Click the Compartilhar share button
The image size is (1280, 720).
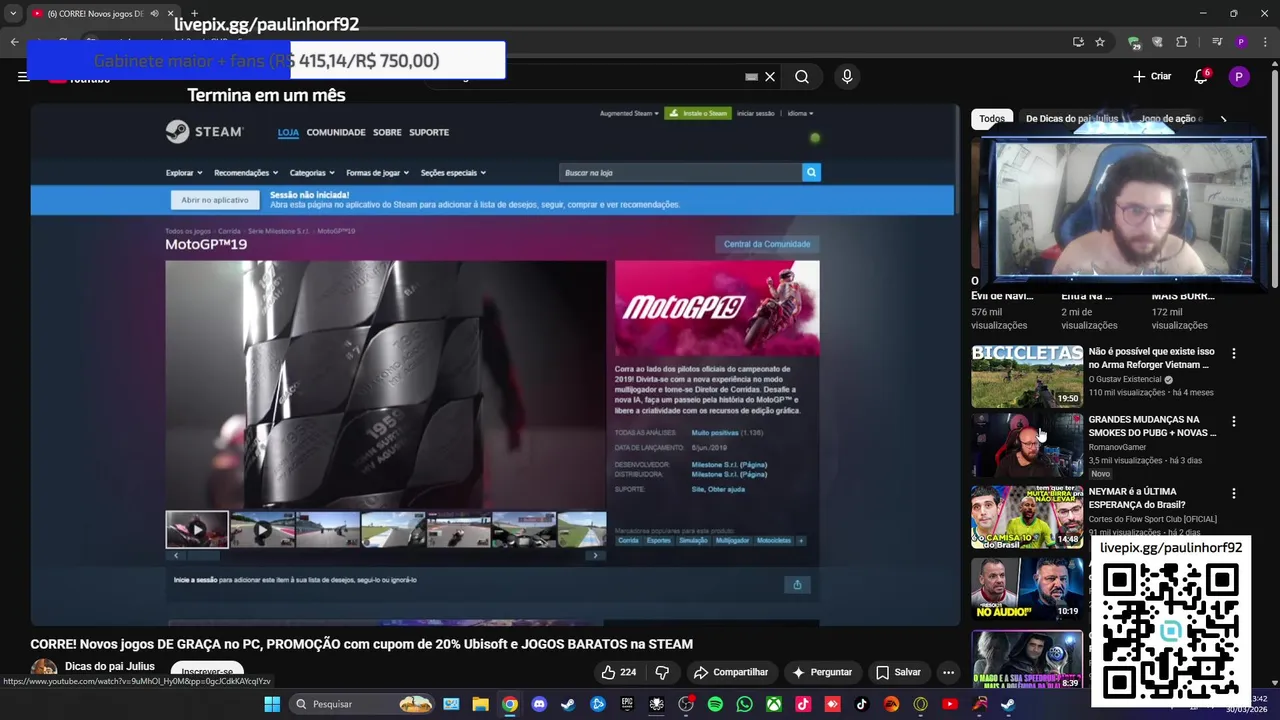coord(731,672)
